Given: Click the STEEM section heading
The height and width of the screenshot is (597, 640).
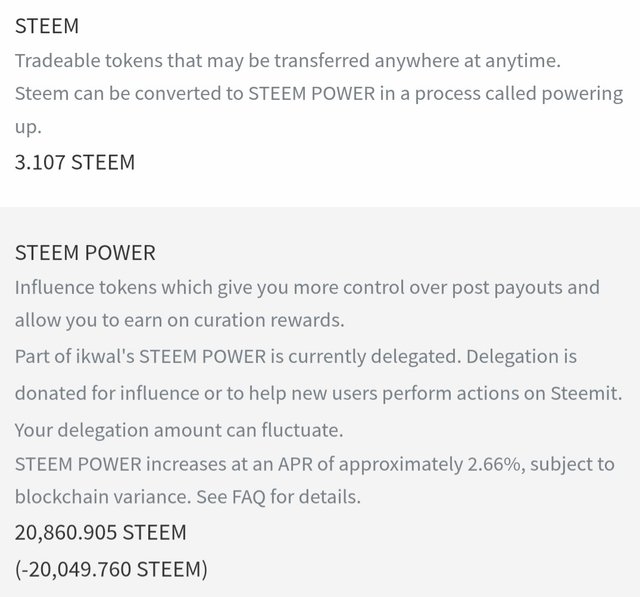Looking at the screenshot, I should click(x=47, y=25).
